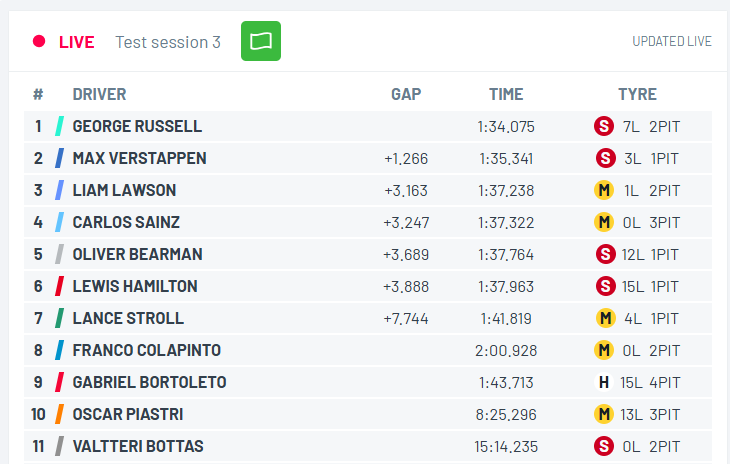This screenshot has width=730, height=464.
Task: Sort by the TYRE column header
Action: point(637,94)
